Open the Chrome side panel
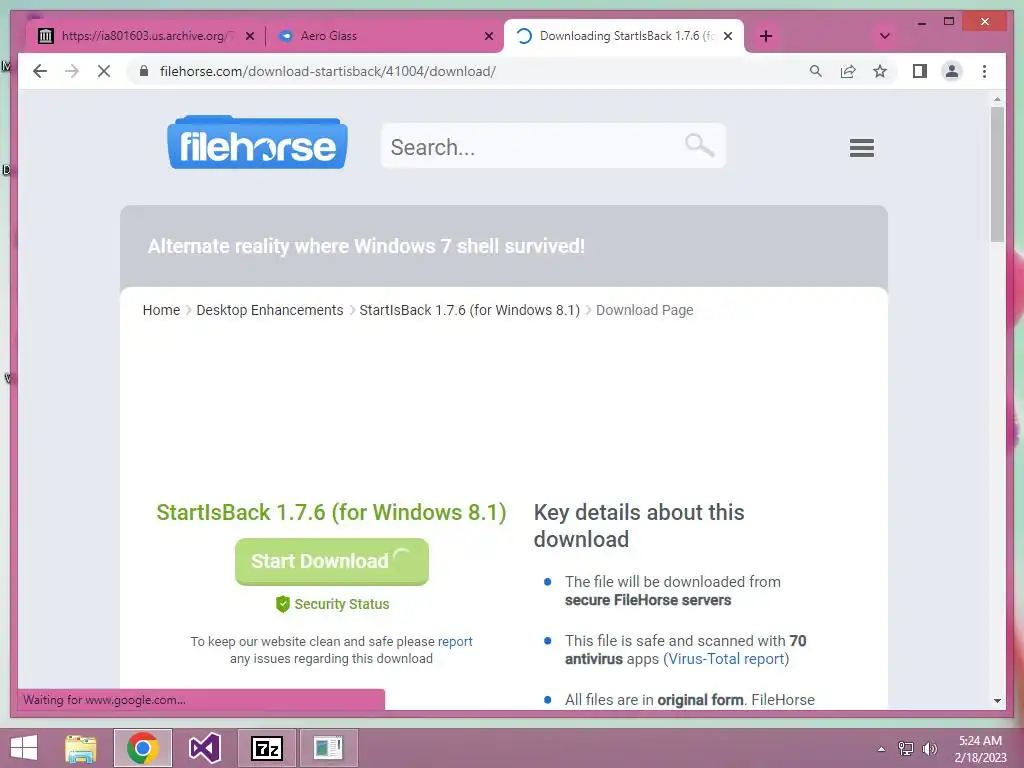Viewport: 1024px width, 768px height. pyautogui.click(x=920, y=71)
